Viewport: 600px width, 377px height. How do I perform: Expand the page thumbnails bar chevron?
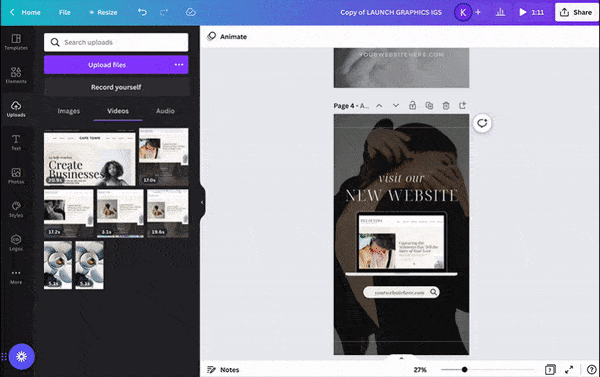click(x=401, y=358)
